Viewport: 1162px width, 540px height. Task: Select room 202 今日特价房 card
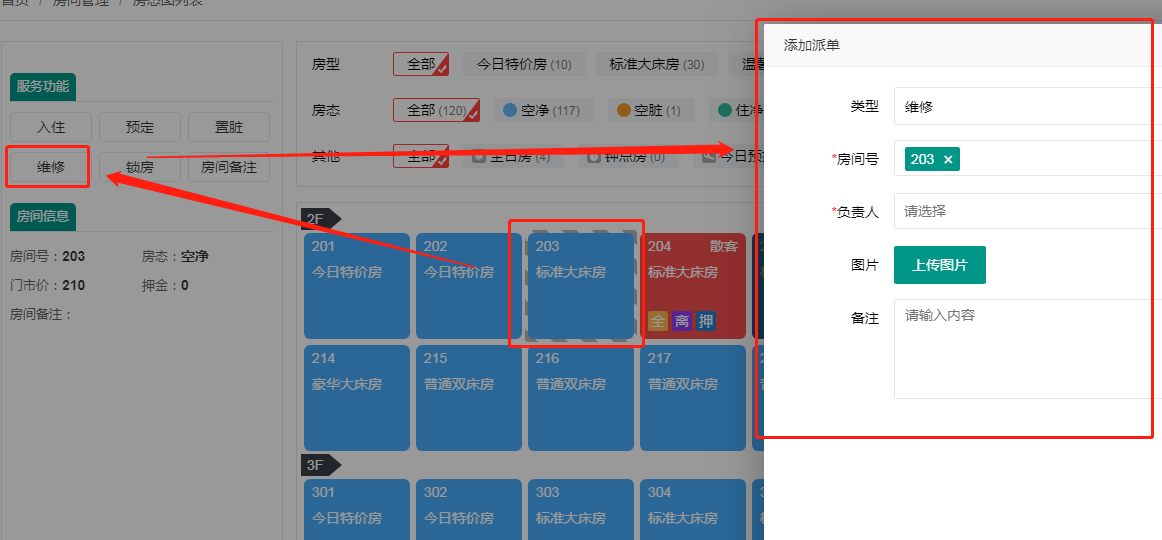(468, 286)
